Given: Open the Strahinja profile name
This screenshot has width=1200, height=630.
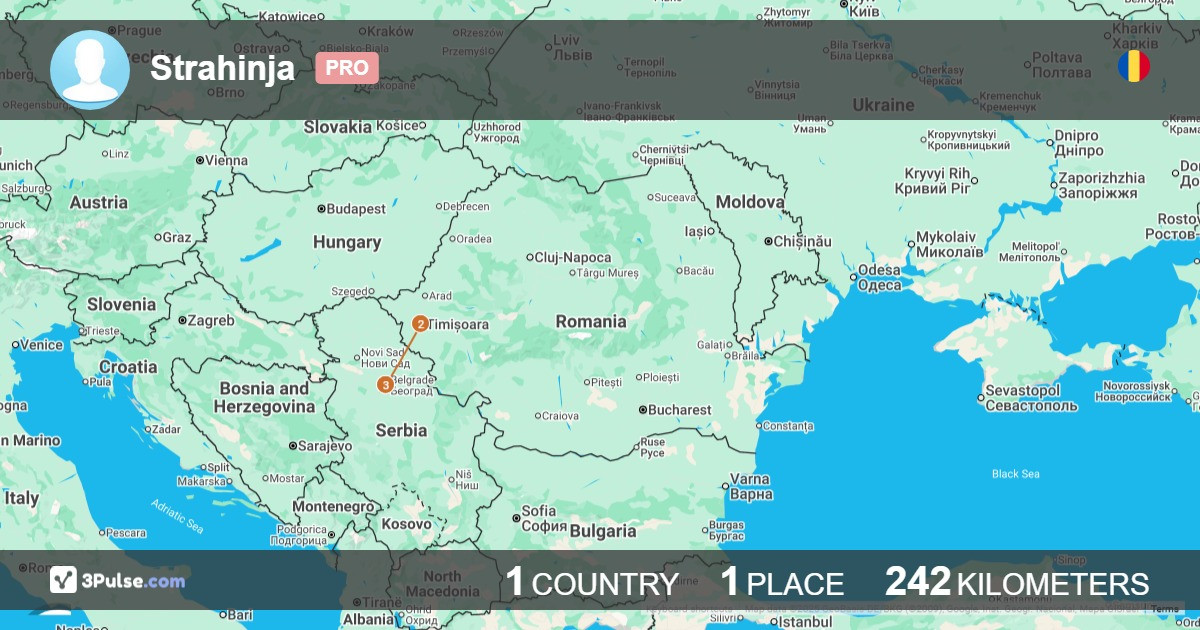Looking at the screenshot, I should coord(222,68).
